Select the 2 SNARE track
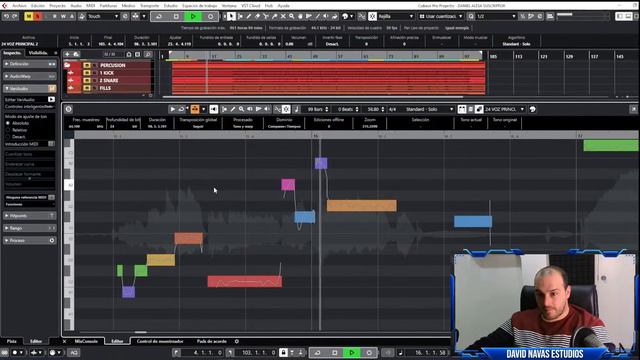 [108, 80]
